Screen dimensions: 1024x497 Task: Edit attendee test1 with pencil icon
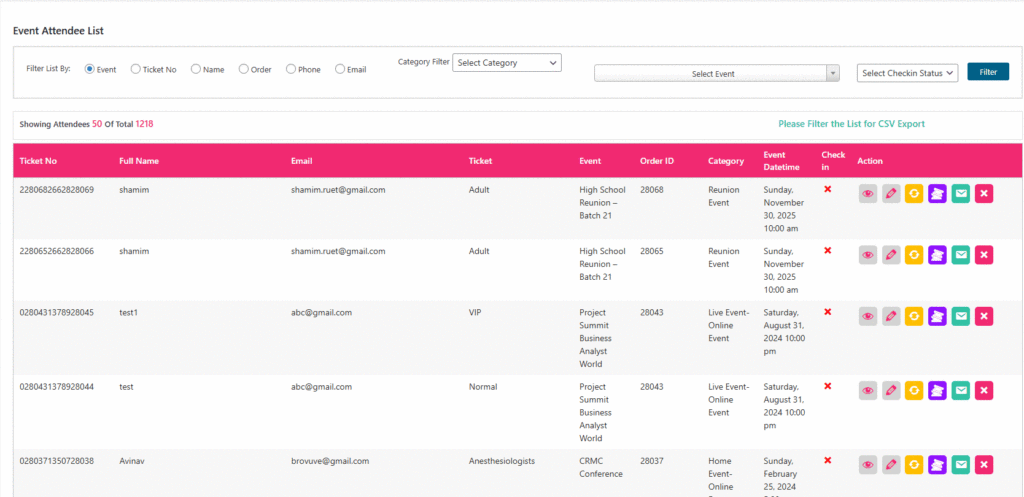(x=891, y=316)
